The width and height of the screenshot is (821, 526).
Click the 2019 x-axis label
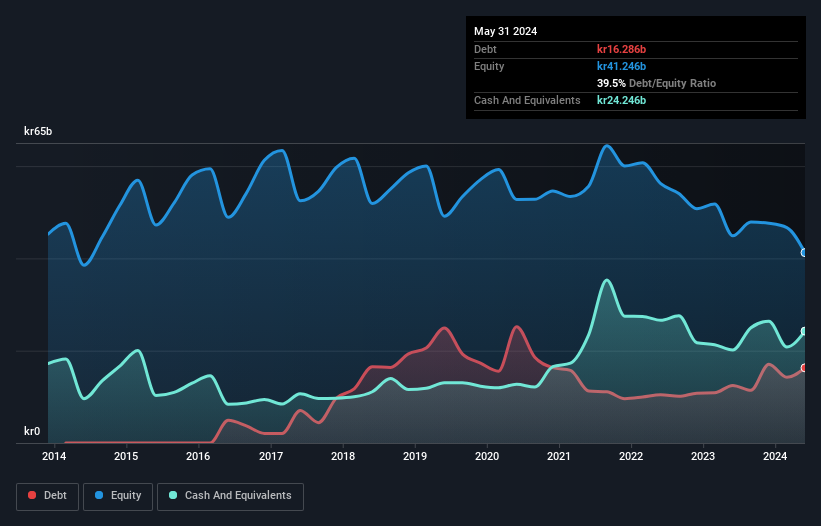(415, 456)
